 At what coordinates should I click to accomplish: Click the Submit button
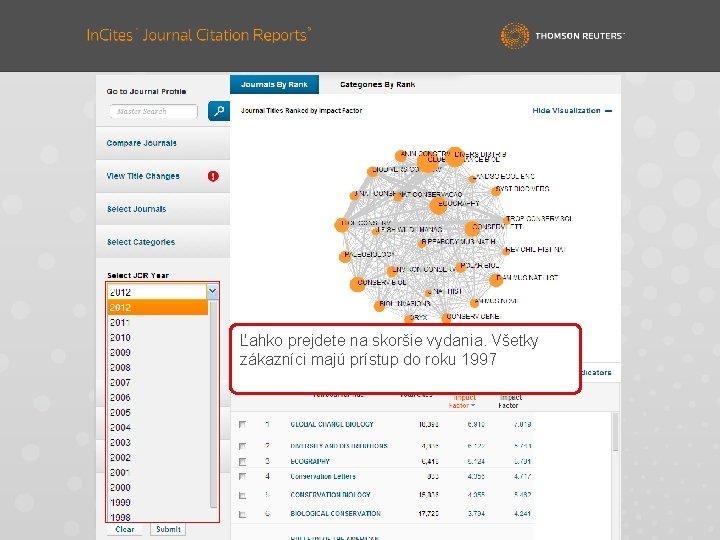[x=168, y=529]
